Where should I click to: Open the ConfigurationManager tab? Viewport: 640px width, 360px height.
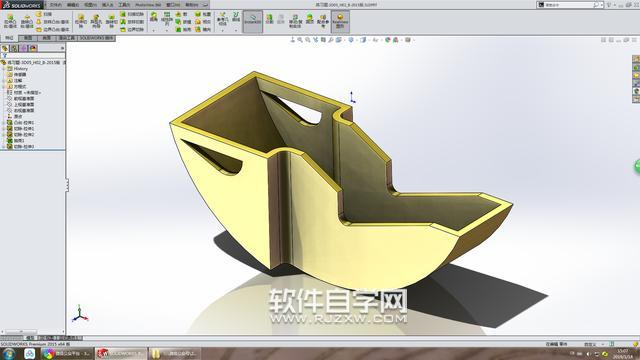click(24, 48)
